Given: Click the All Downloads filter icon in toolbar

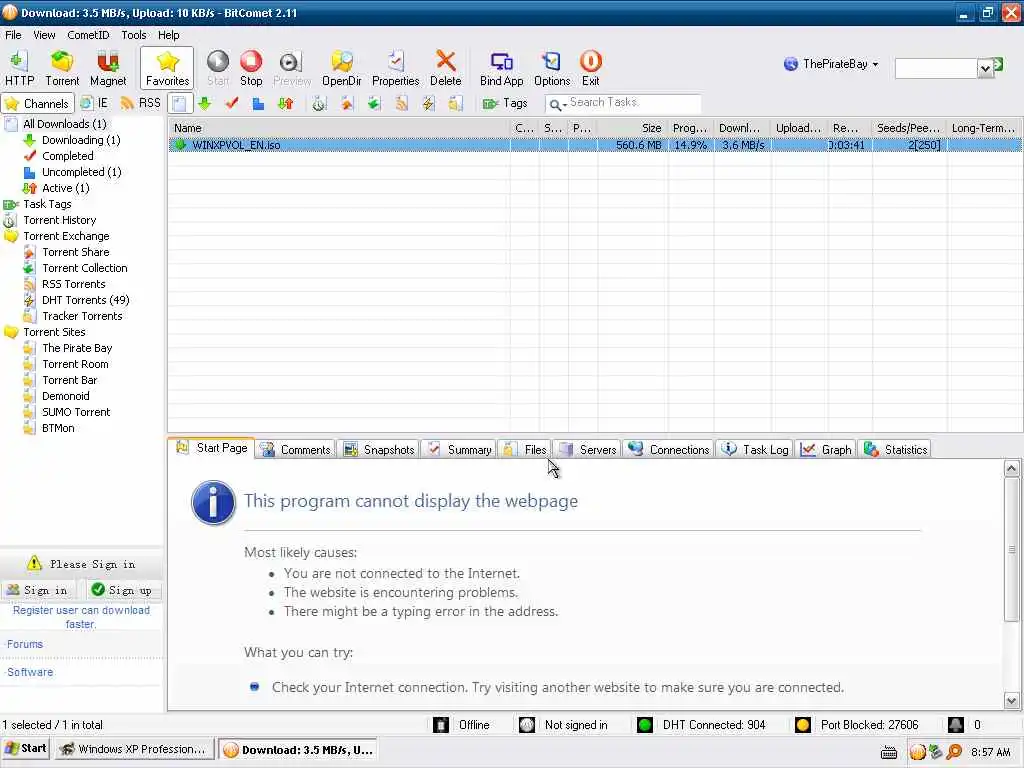Looking at the screenshot, I should (x=180, y=103).
